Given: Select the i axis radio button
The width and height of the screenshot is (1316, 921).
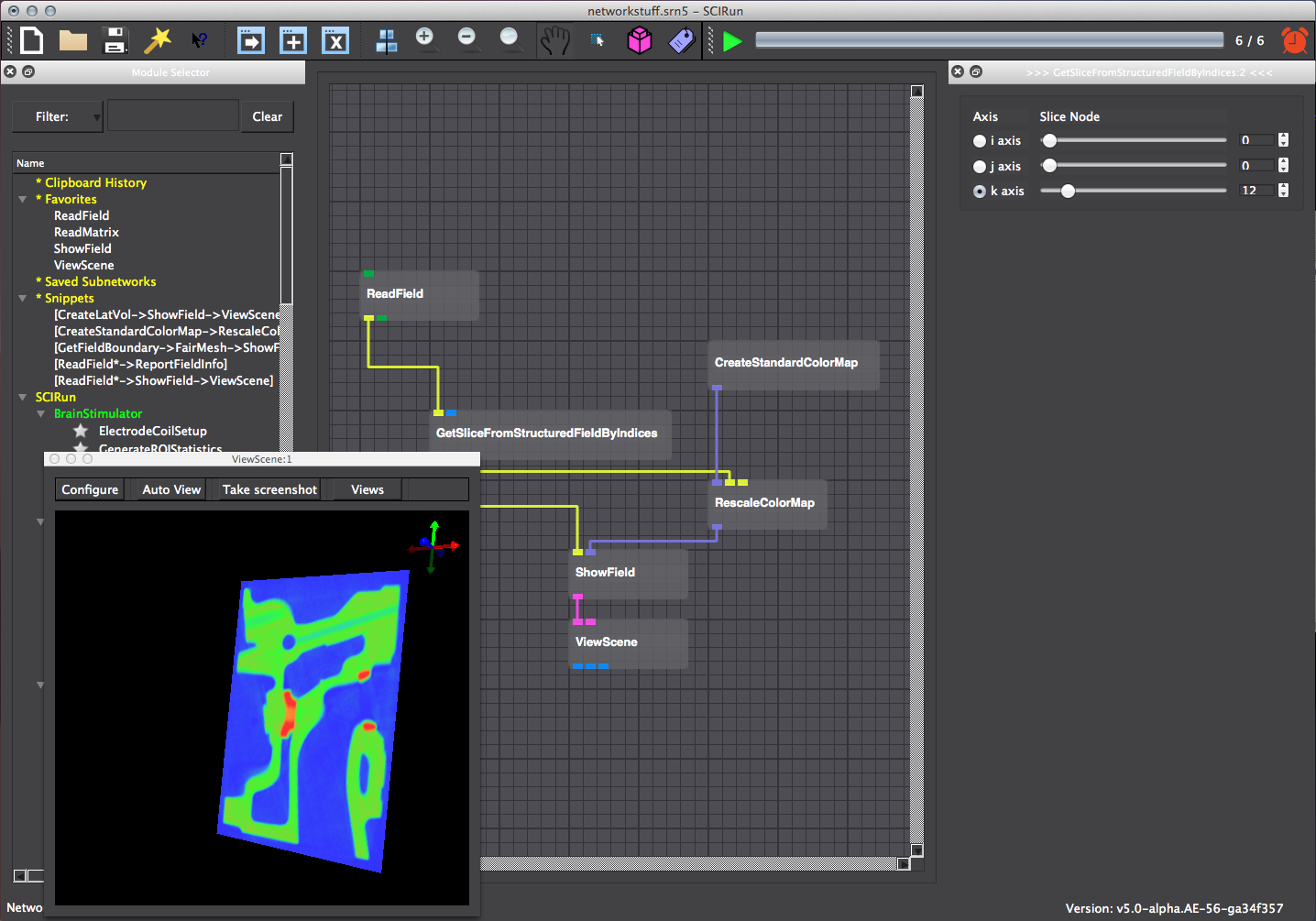Looking at the screenshot, I should tap(980, 141).
